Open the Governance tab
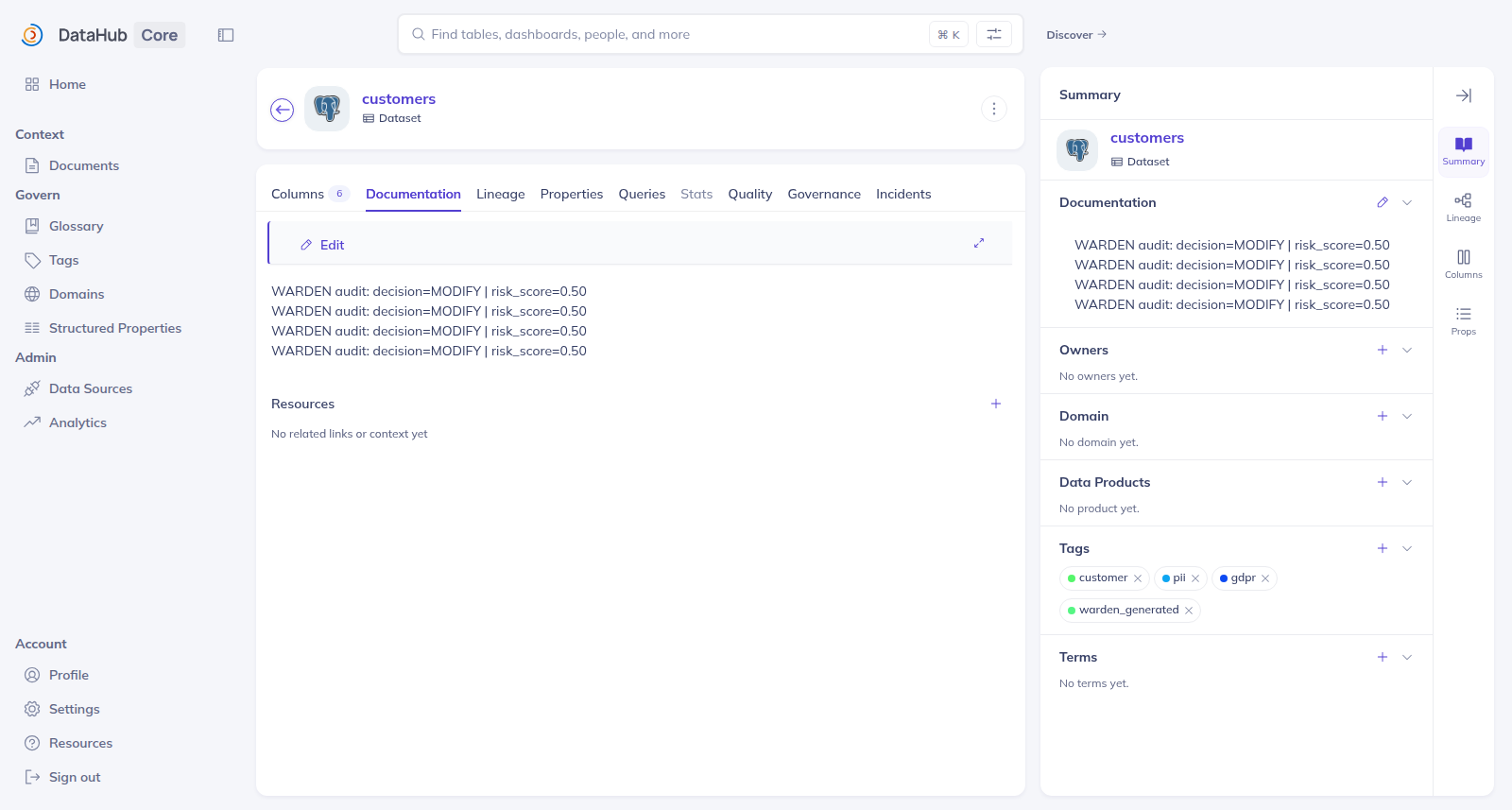Viewport: 1512px width, 810px height. [x=824, y=194]
